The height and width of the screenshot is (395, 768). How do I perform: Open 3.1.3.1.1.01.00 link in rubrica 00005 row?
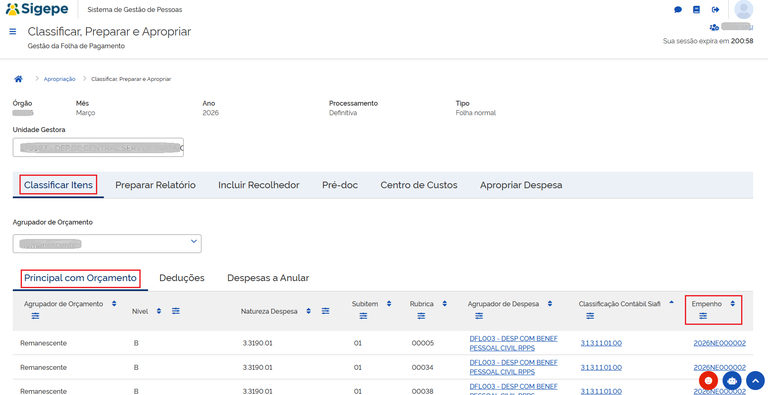click(601, 343)
